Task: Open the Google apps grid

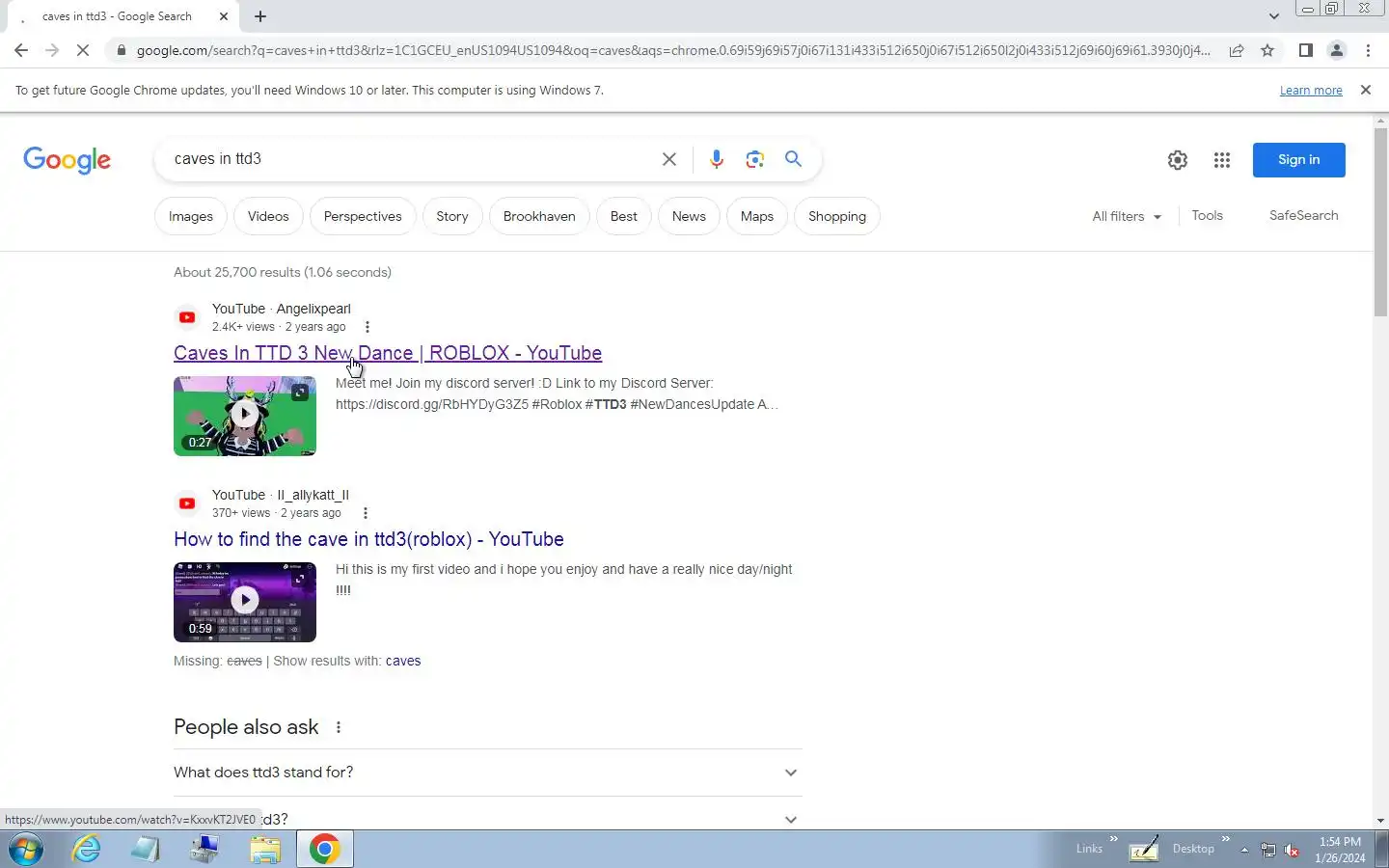Action: [x=1222, y=160]
